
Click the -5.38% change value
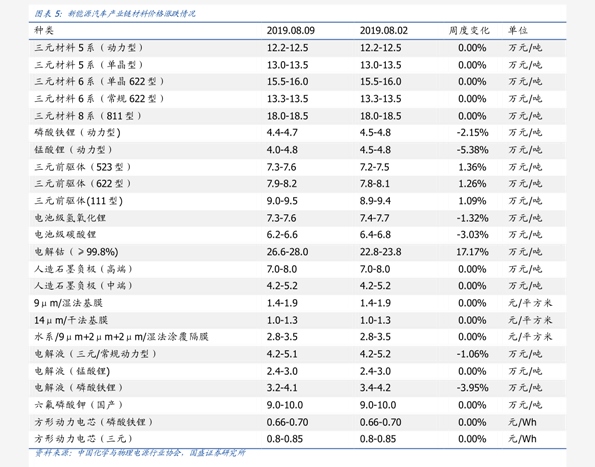[x=472, y=150]
